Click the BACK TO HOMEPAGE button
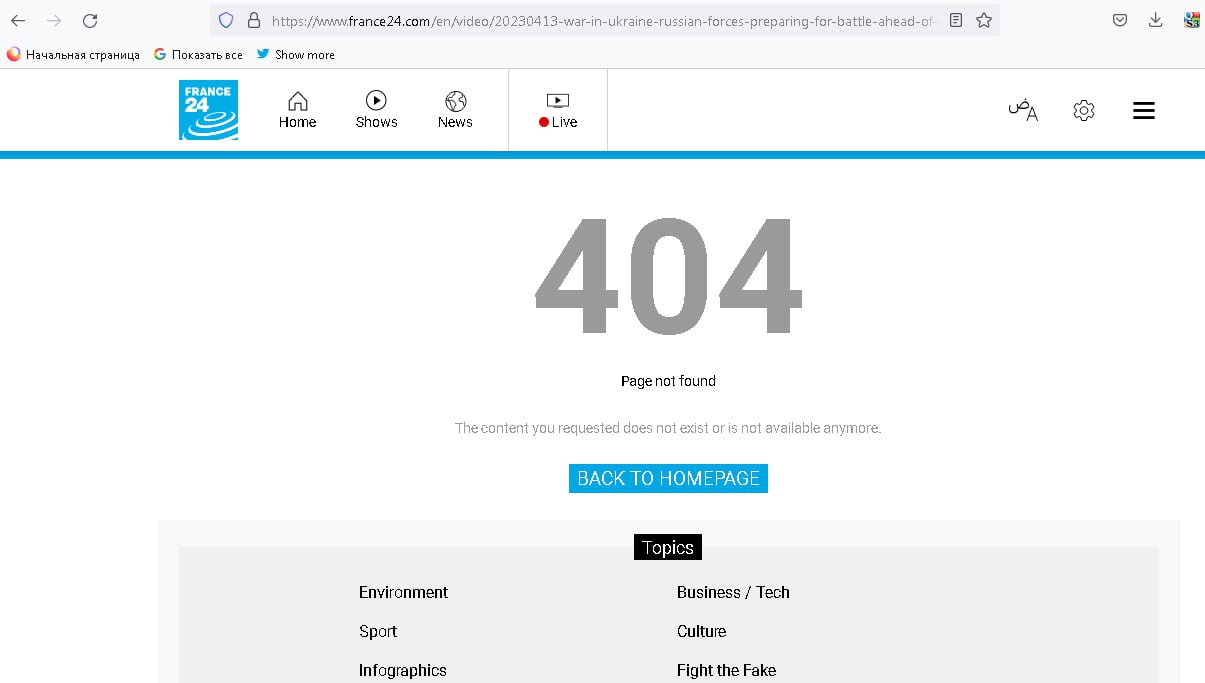 click(x=668, y=478)
